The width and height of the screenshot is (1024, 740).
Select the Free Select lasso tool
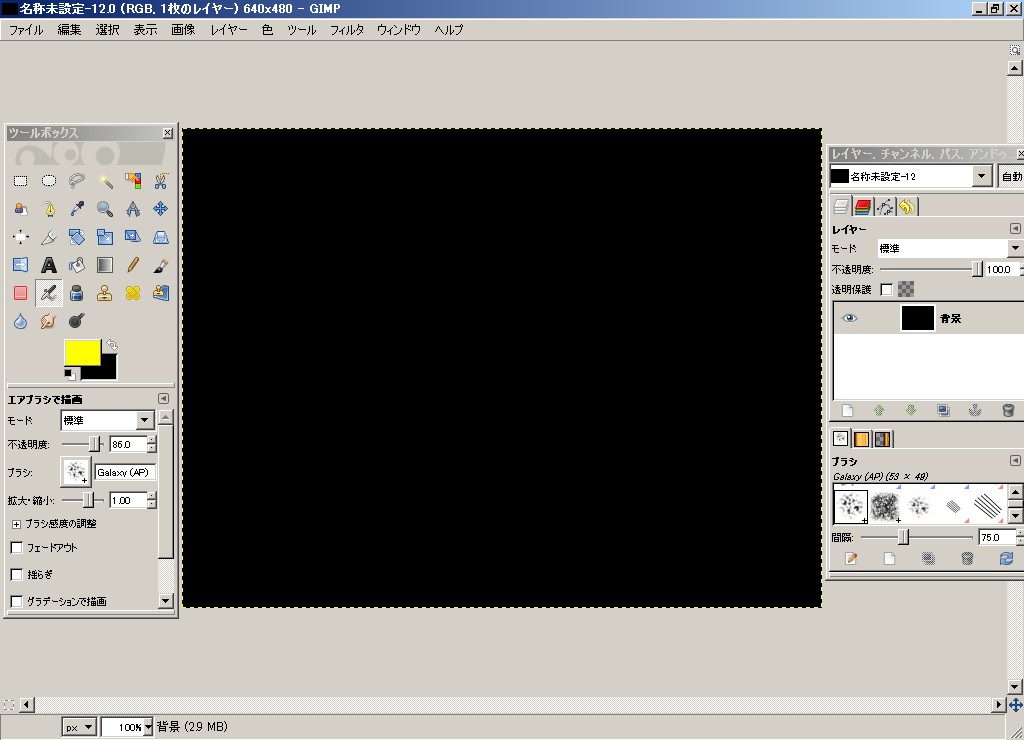76,181
